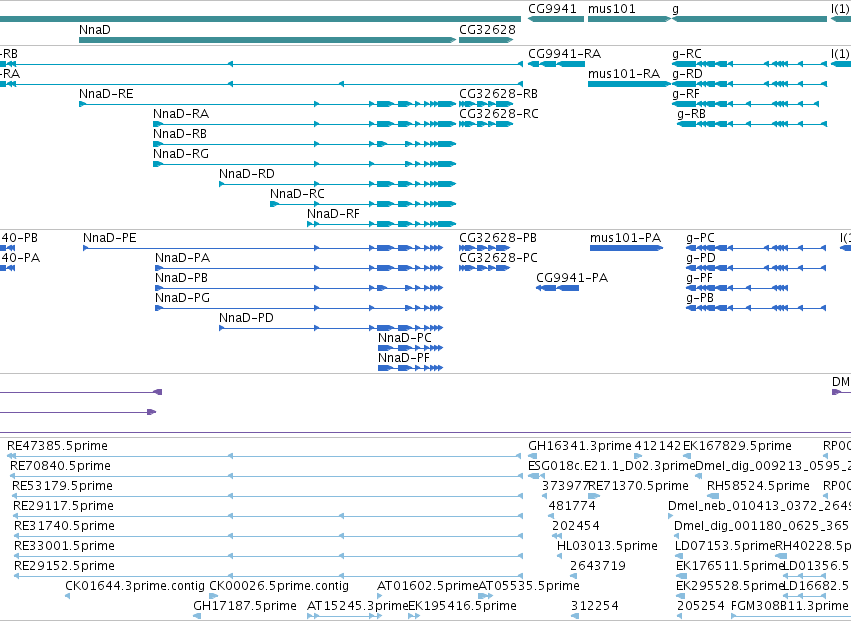Click the NnaD-RA transcript label
The height and width of the screenshot is (621, 851).
tap(181, 114)
